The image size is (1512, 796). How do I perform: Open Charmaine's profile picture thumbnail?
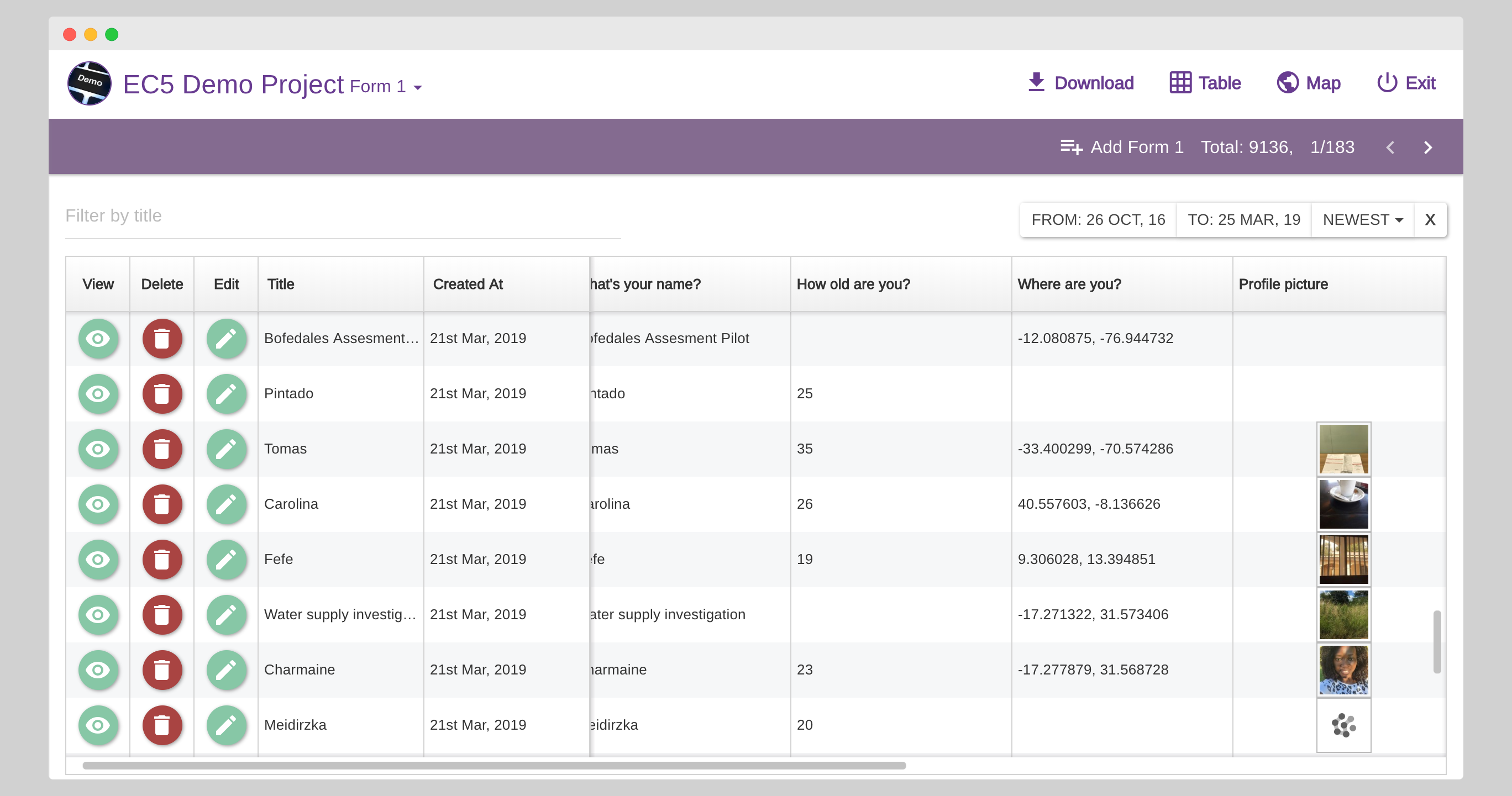[x=1343, y=670]
